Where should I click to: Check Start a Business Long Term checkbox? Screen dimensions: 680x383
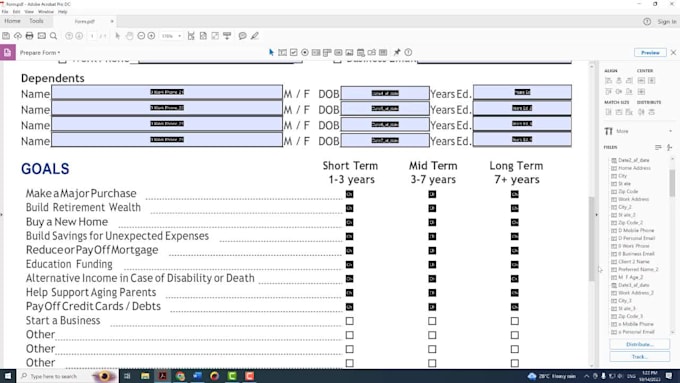514,321
